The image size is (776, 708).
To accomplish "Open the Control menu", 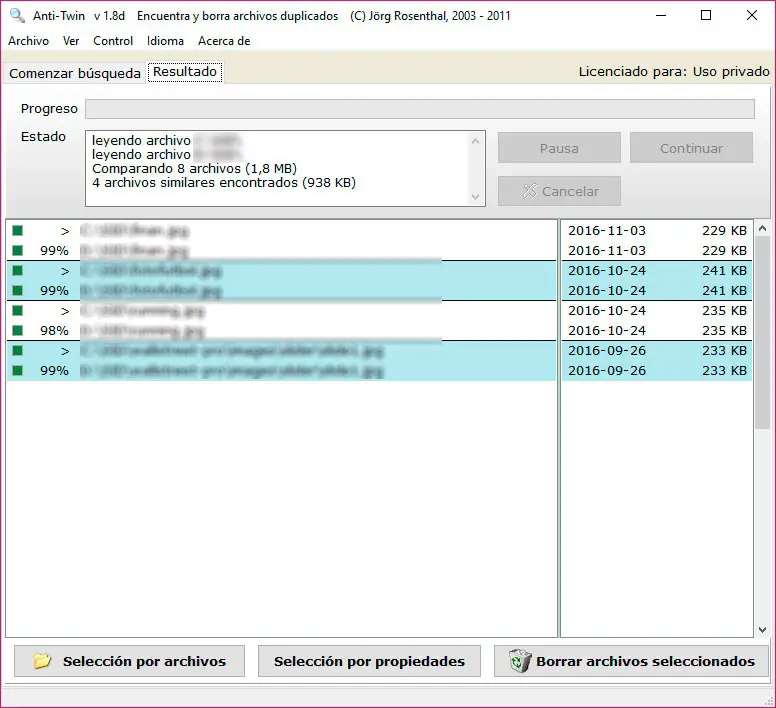I will click(x=113, y=41).
